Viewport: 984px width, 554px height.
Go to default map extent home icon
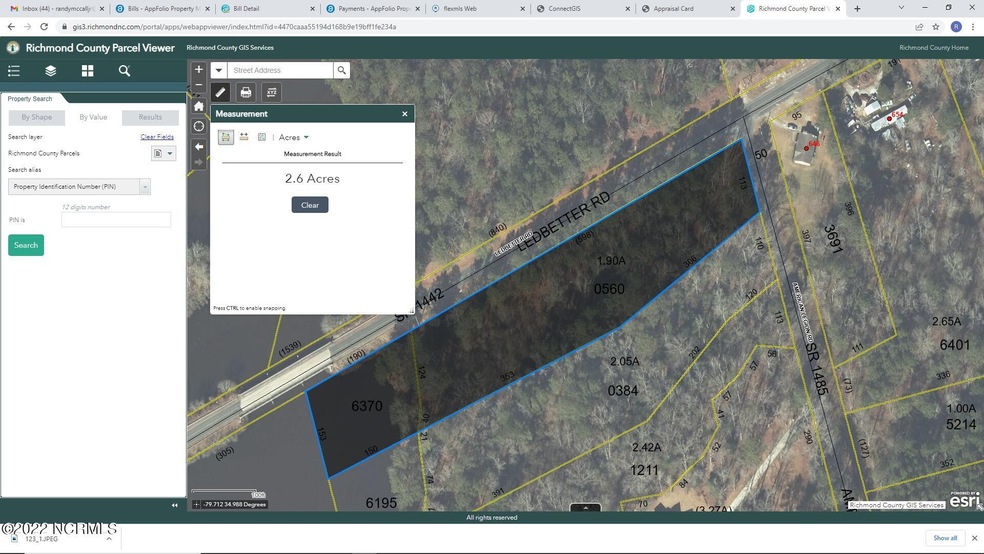(198, 106)
